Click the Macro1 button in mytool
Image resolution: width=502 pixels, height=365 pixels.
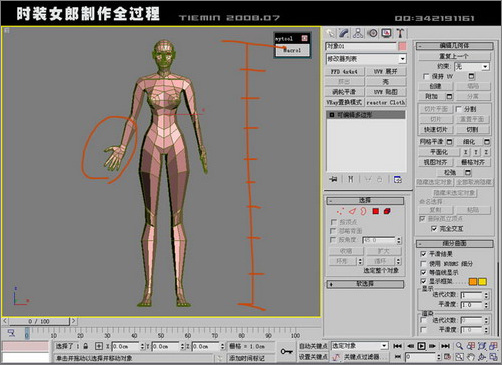pos(292,50)
